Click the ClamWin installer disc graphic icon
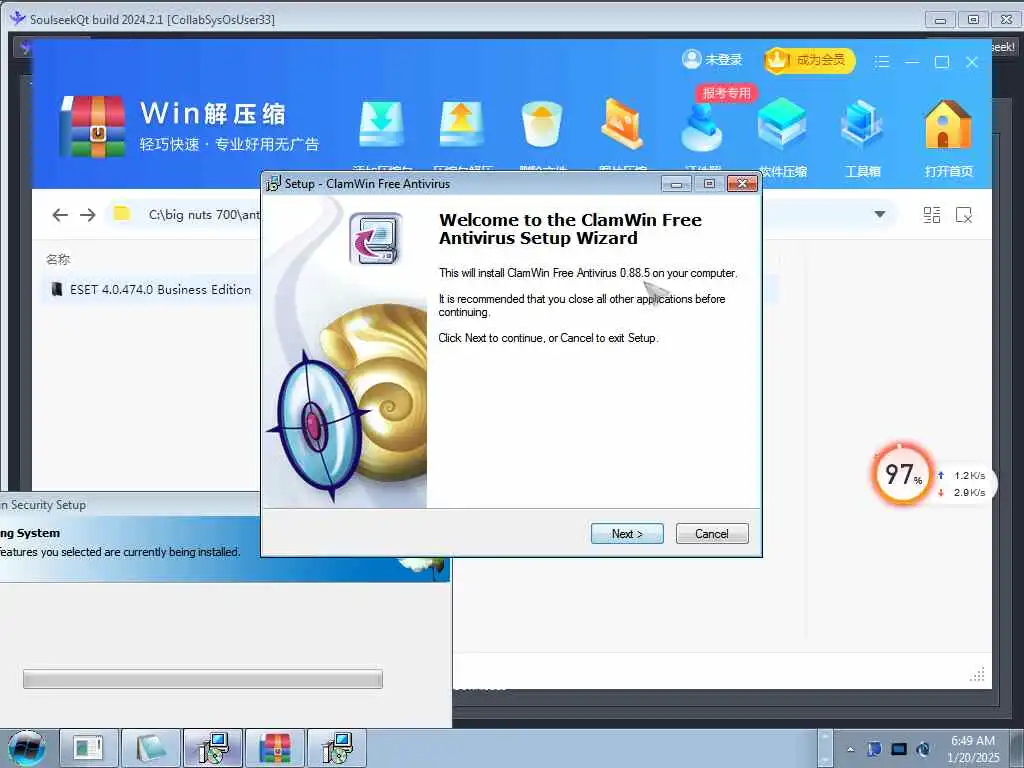The width and height of the screenshot is (1024, 768). click(x=376, y=238)
